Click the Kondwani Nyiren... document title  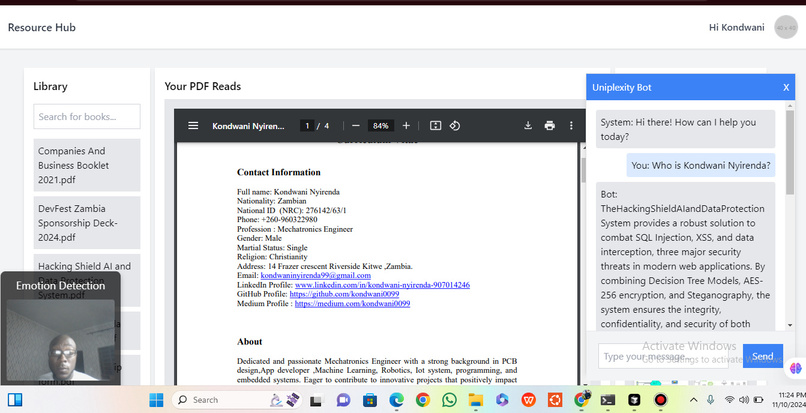click(x=248, y=125)
